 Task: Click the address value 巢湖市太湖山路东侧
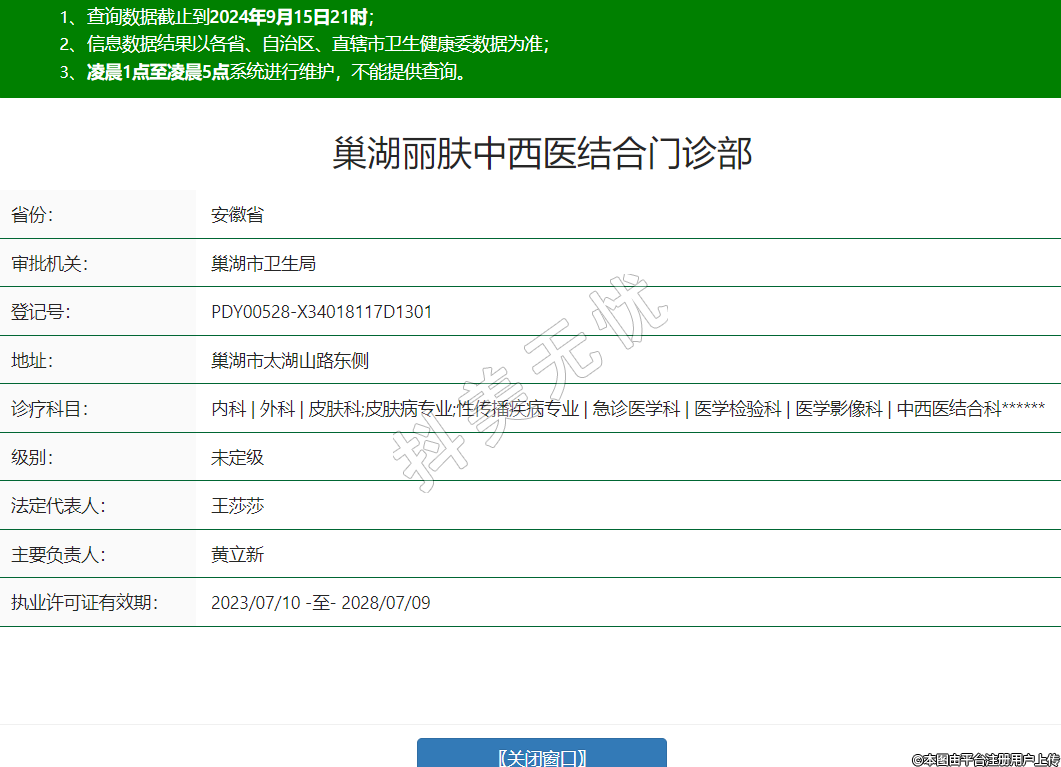coord(290,360)
